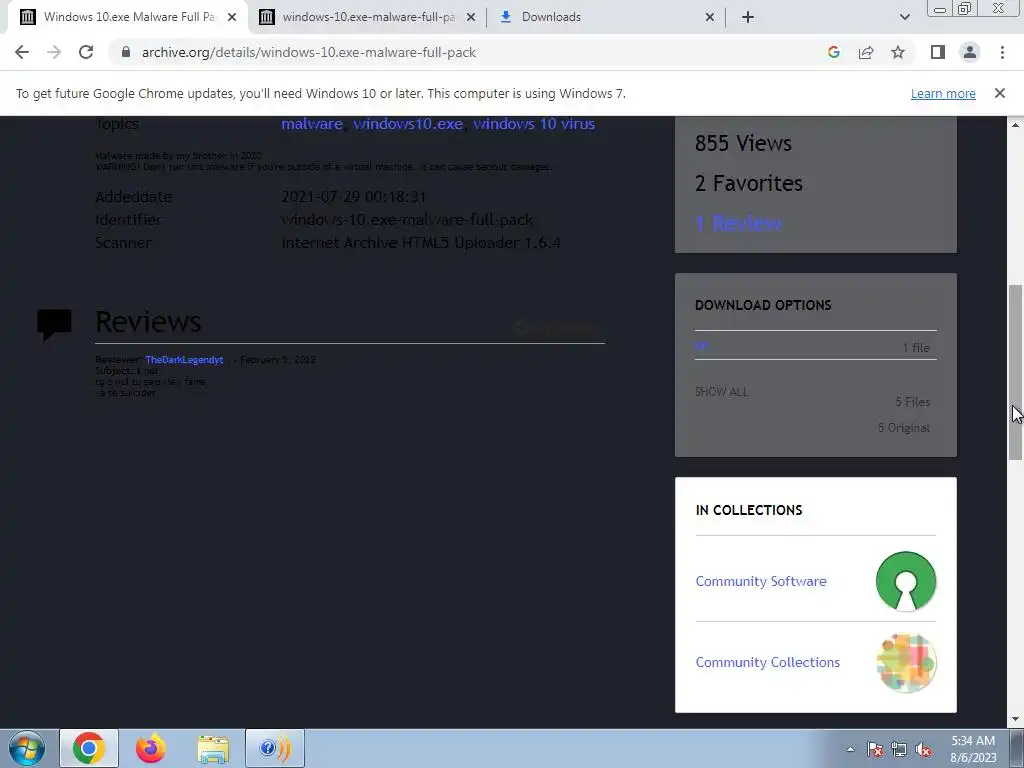Open the windows10.exe topic link
Image resolution: width=1024 pixels, height=768 pixels.
click(x=408, y=124)
